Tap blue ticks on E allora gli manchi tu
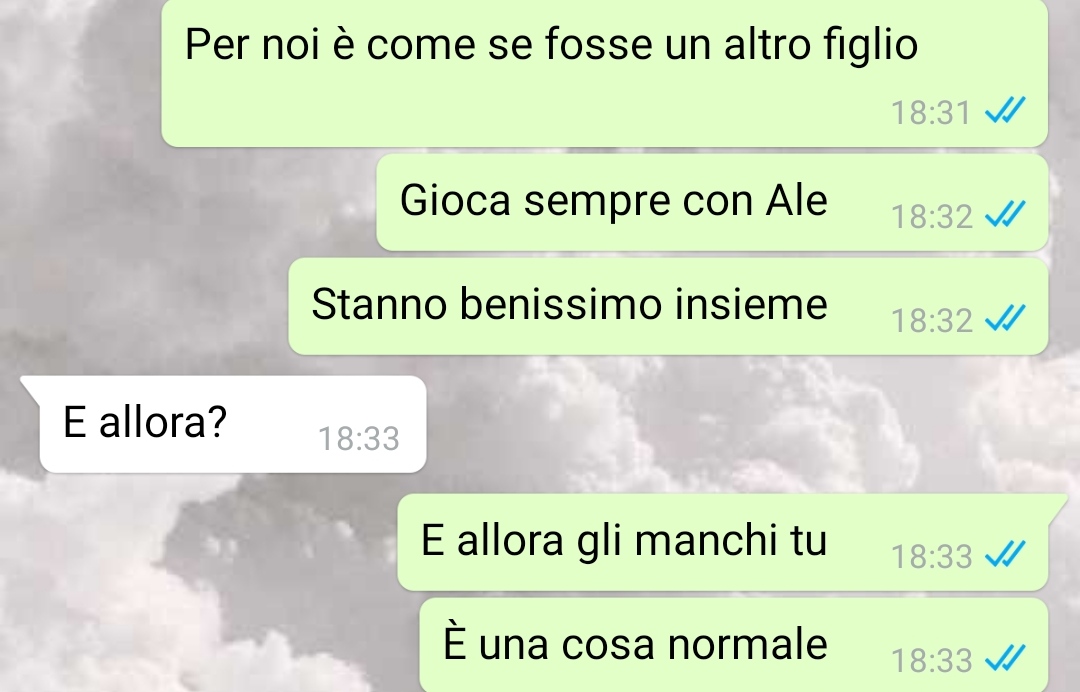Image resolution: width=1080 pixels, height=692 pixels. 1005,554
